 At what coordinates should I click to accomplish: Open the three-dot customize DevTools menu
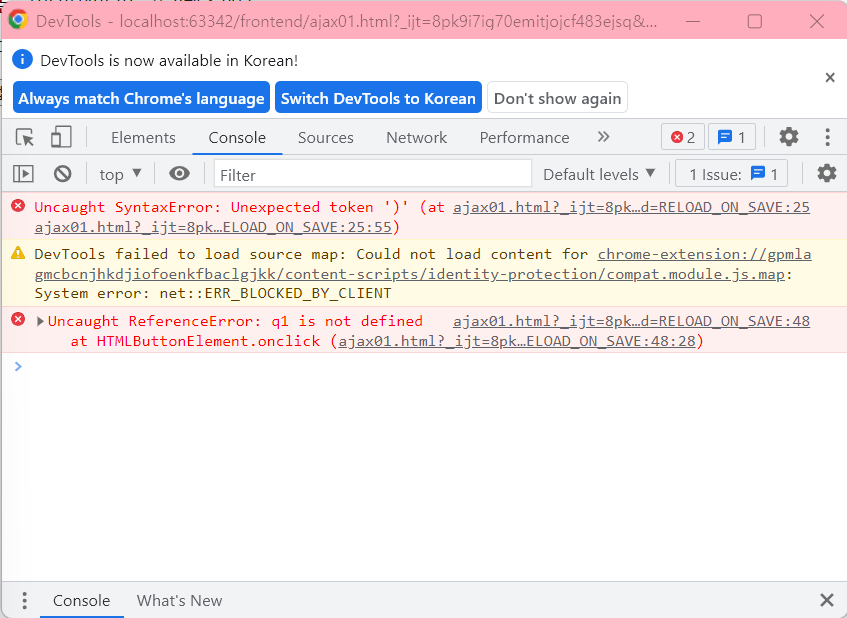click(827, 137)
